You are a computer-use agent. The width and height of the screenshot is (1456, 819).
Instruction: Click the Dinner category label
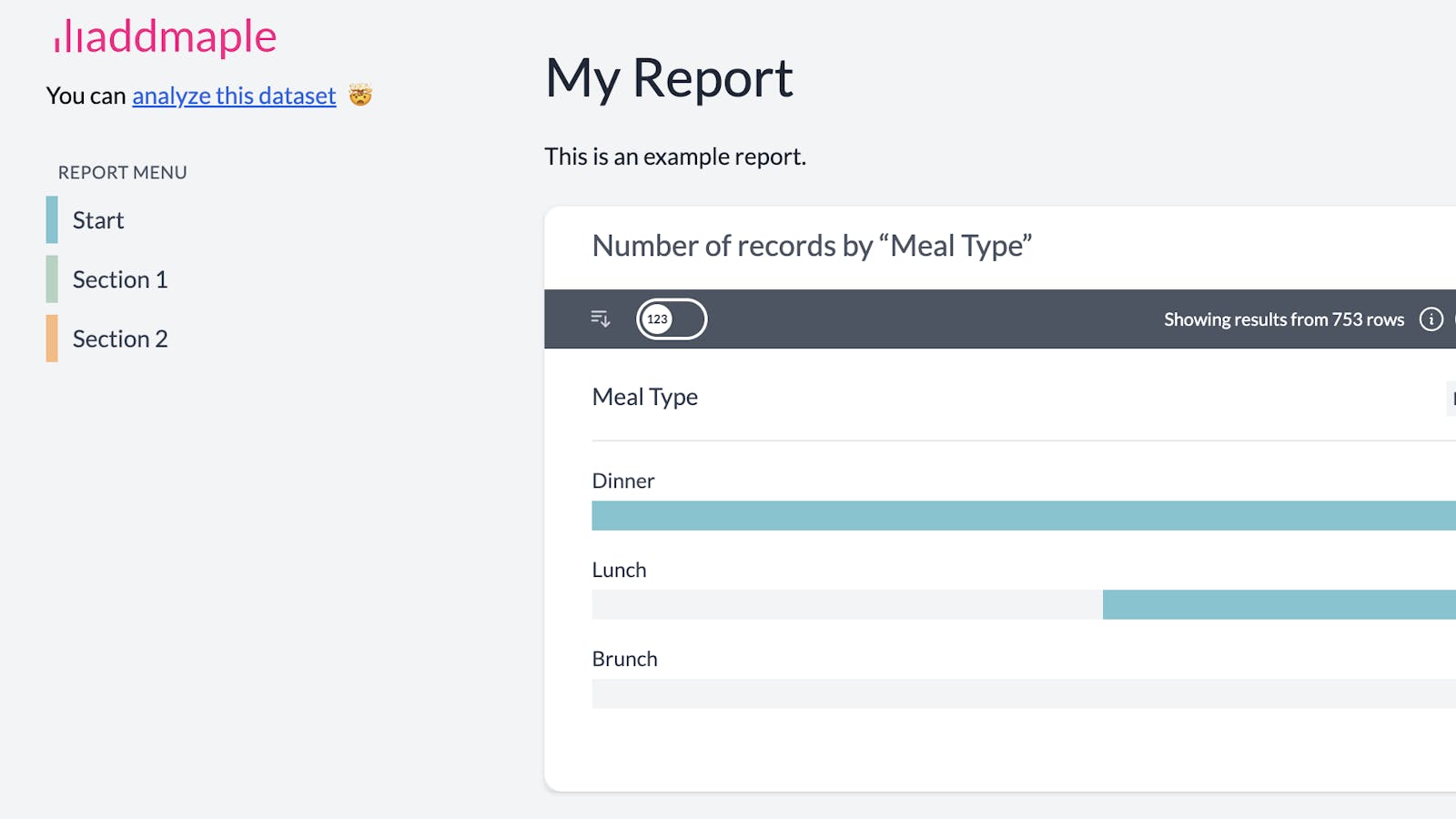[623, 480]
